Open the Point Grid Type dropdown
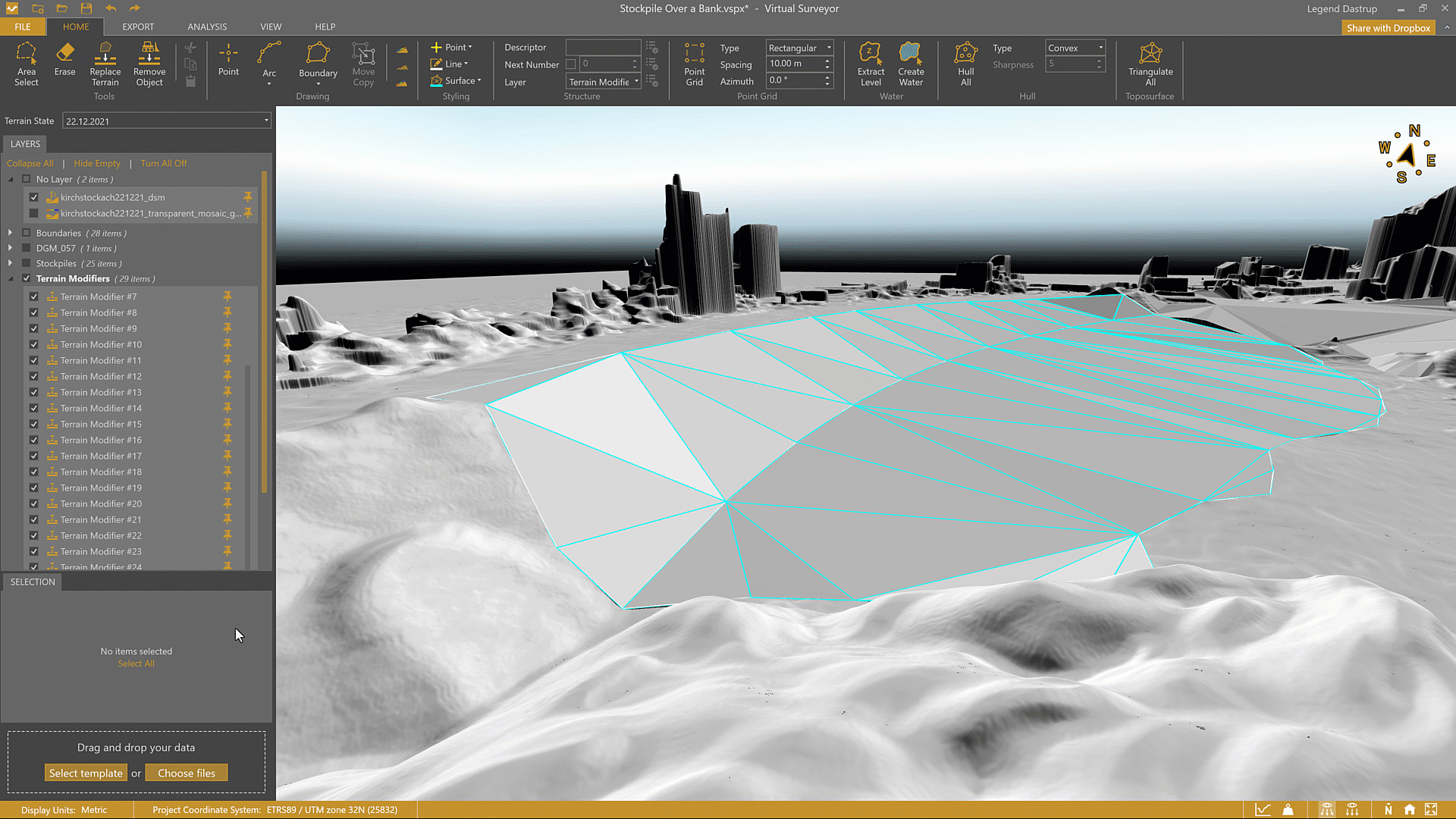Viewport: 1456px width, 819px height. [x=799, y=48]
